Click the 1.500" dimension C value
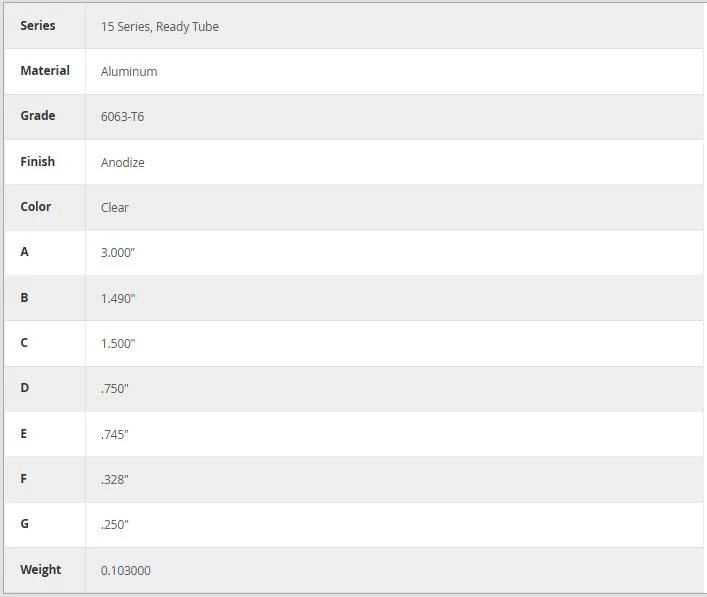Screen dimensions: 707x597 coord(118,344)
